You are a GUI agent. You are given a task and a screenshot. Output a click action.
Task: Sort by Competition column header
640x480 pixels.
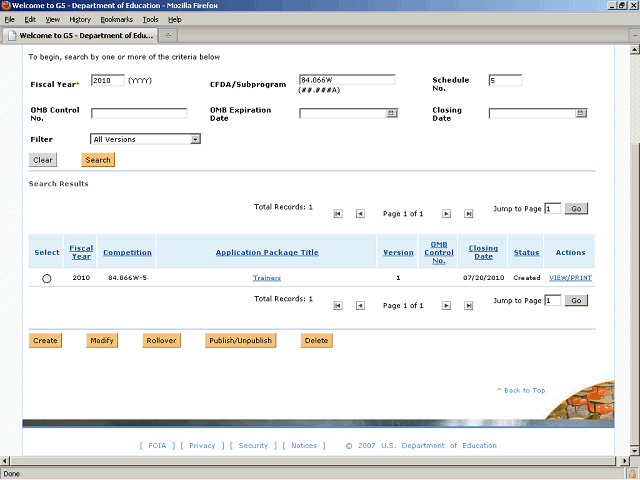127,253
